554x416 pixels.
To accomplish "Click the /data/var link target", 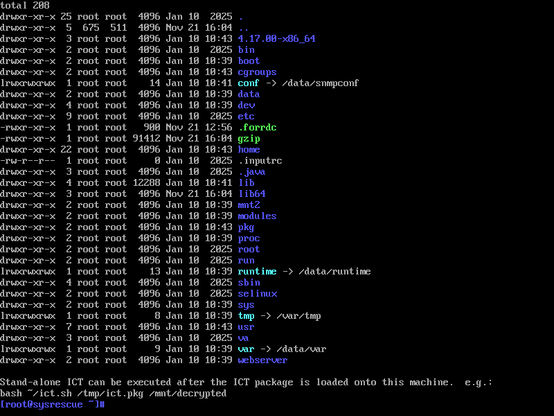I will [301, 349].
